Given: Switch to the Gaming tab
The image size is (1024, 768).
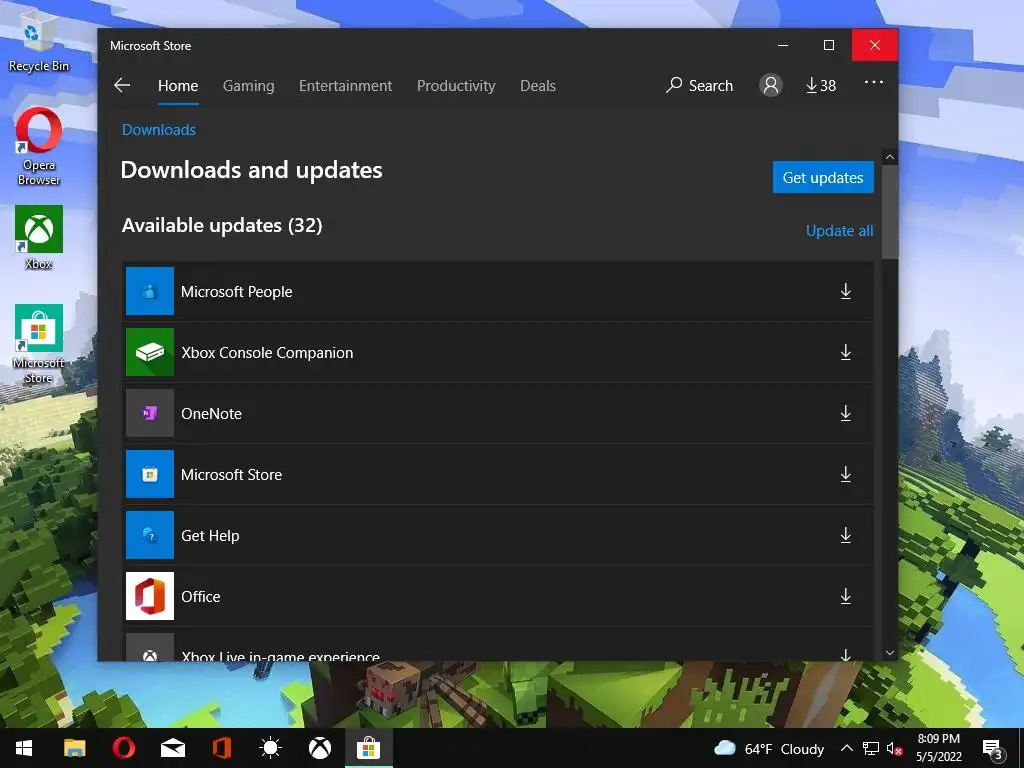Looking at the screenshot, I should 248,86.
